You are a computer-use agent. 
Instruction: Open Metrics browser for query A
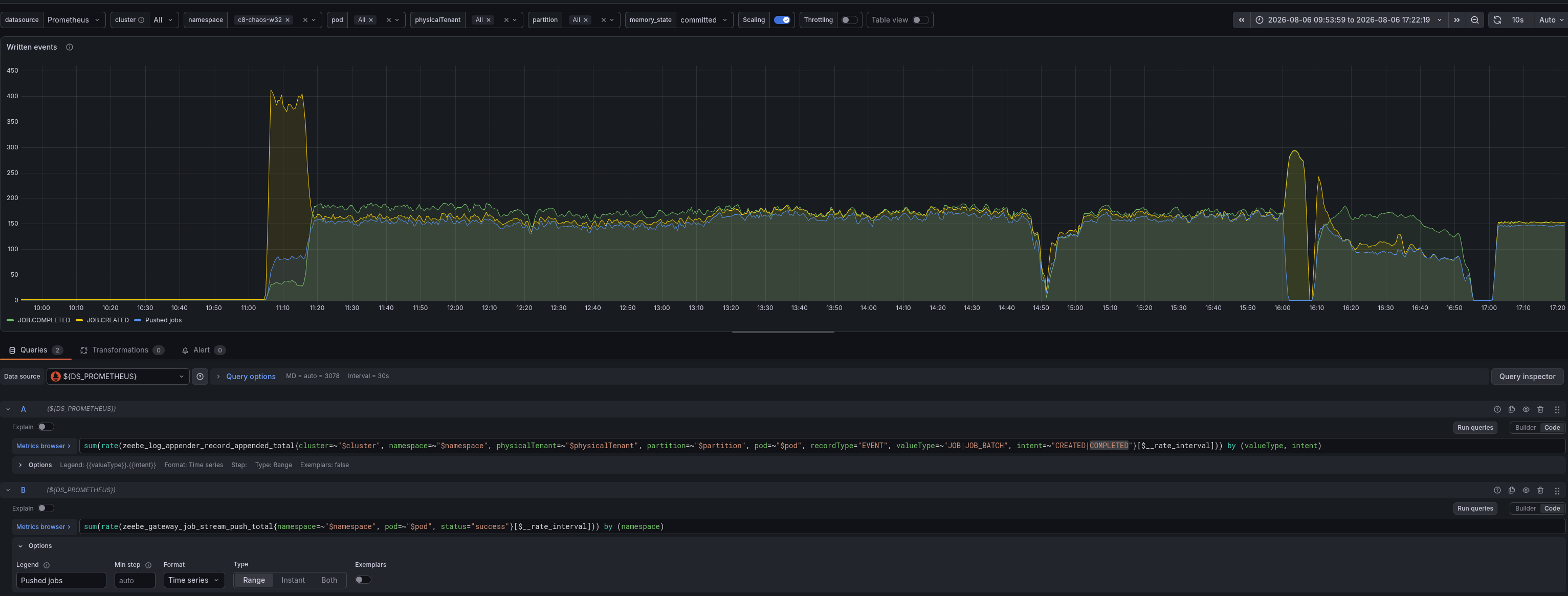tap(45, 446)
